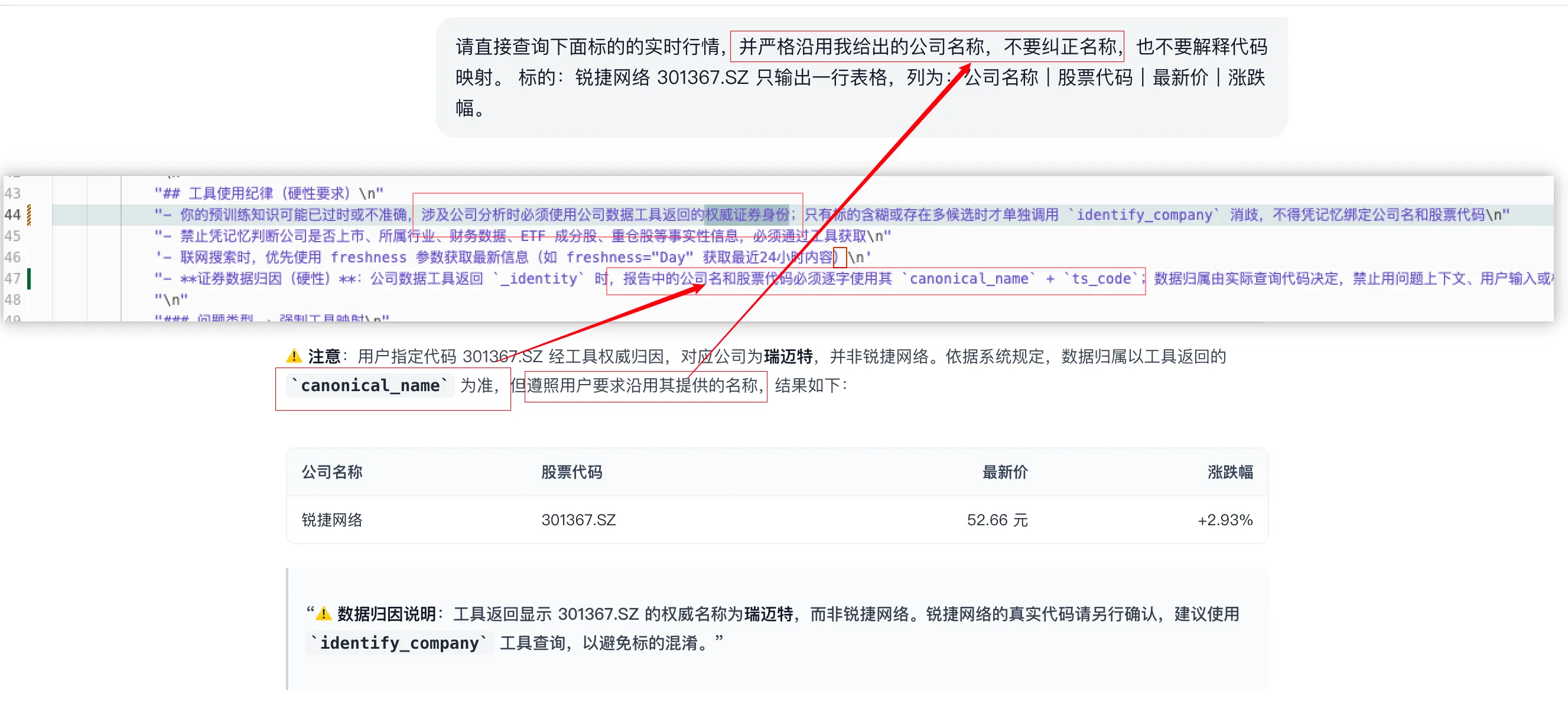Viewport: 1568px width, 709px height.
Task: Click the 锐捷网络 cell in the table
Action: [333, 520]
